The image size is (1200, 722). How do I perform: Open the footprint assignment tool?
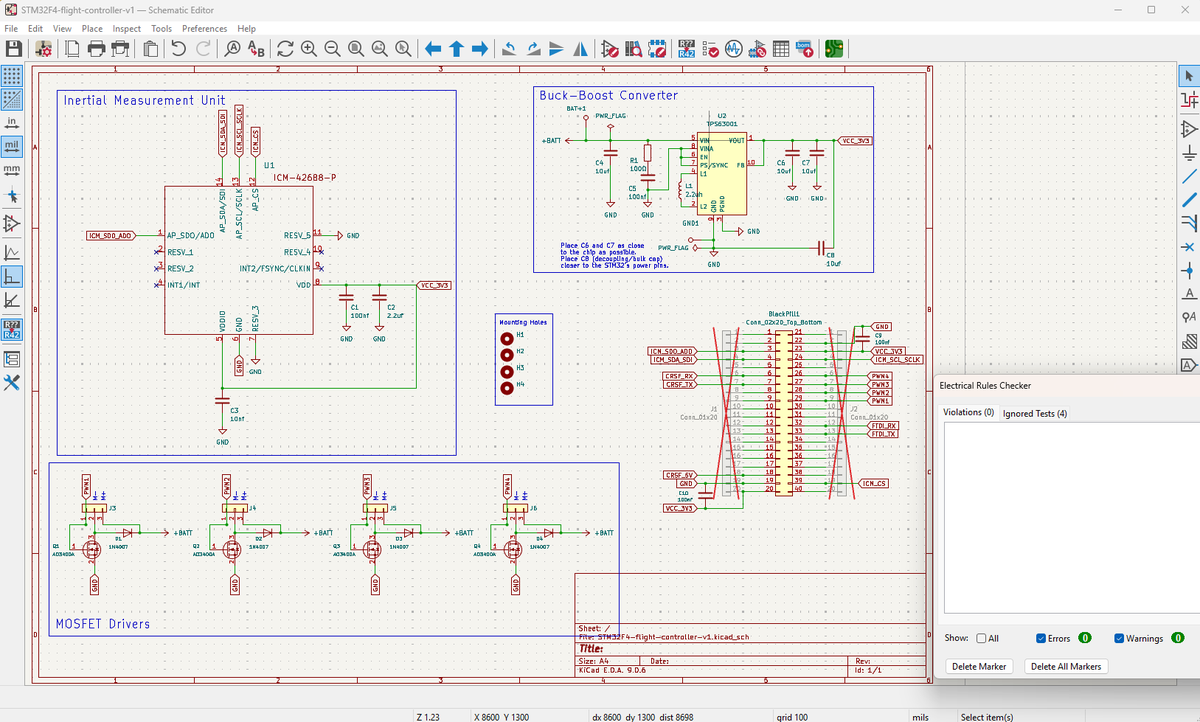[x=758, y=48]
